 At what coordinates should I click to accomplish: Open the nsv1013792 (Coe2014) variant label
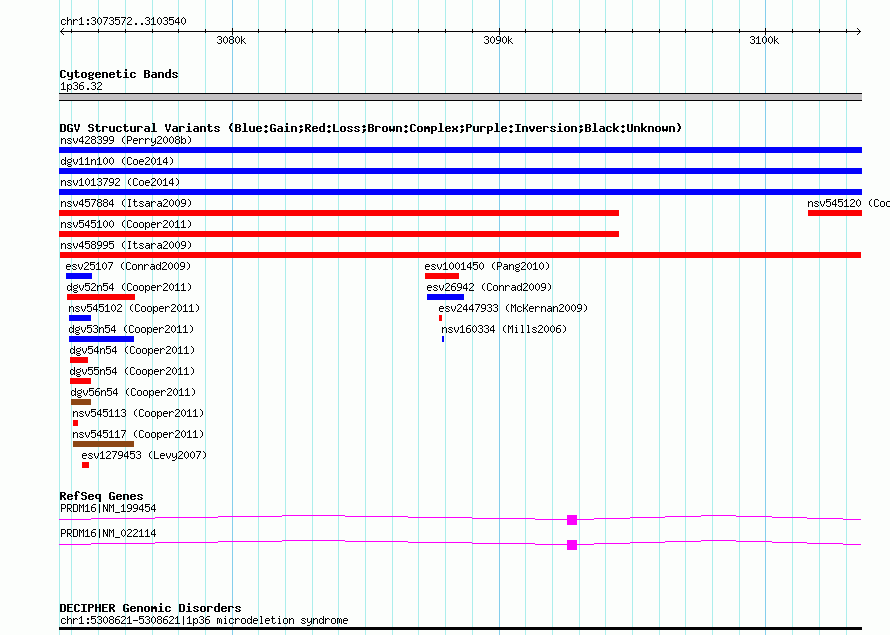click(120, 182)
